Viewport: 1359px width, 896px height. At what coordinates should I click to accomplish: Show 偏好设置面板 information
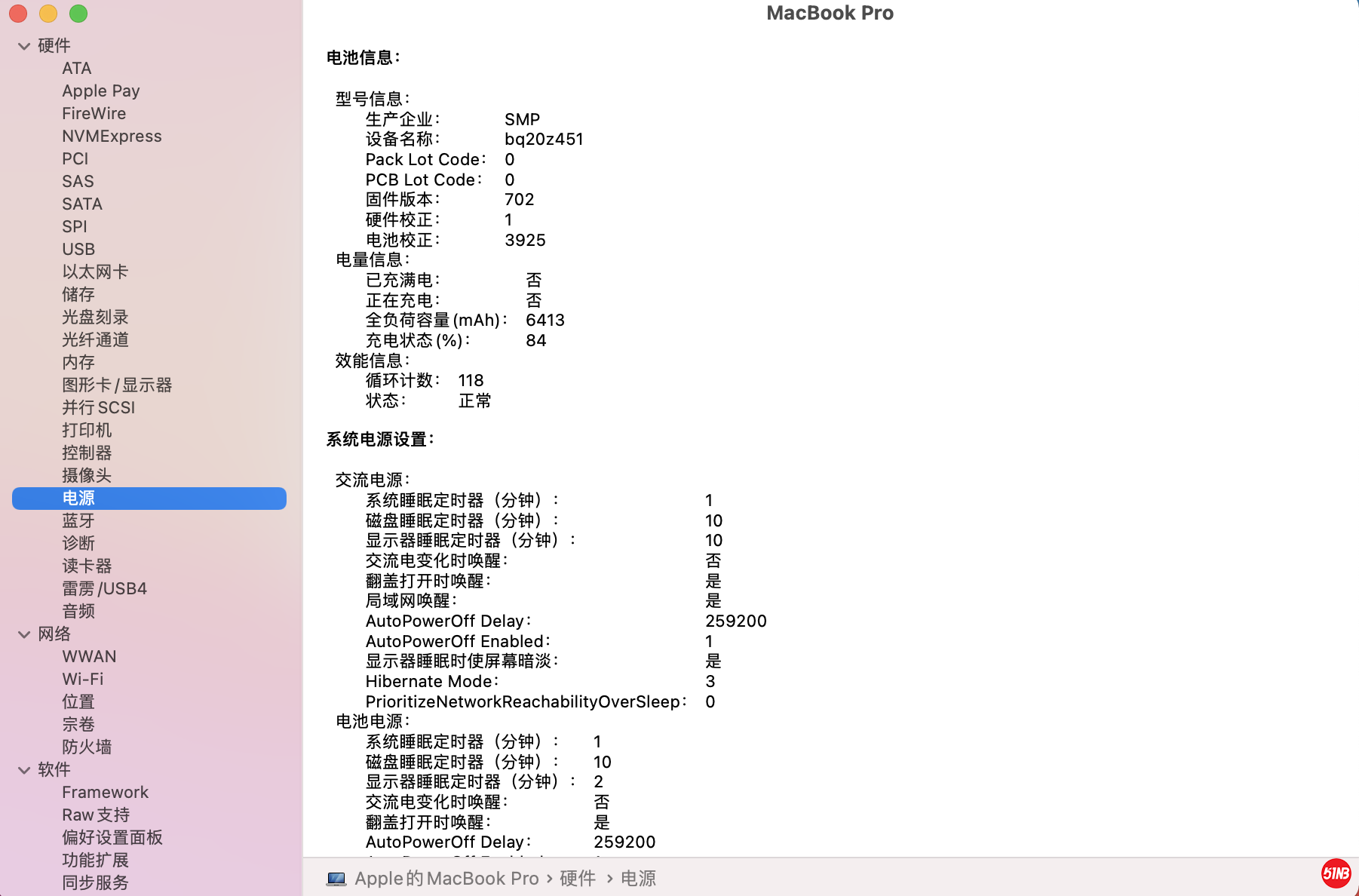pyautogui.click(x=112, y=838)
